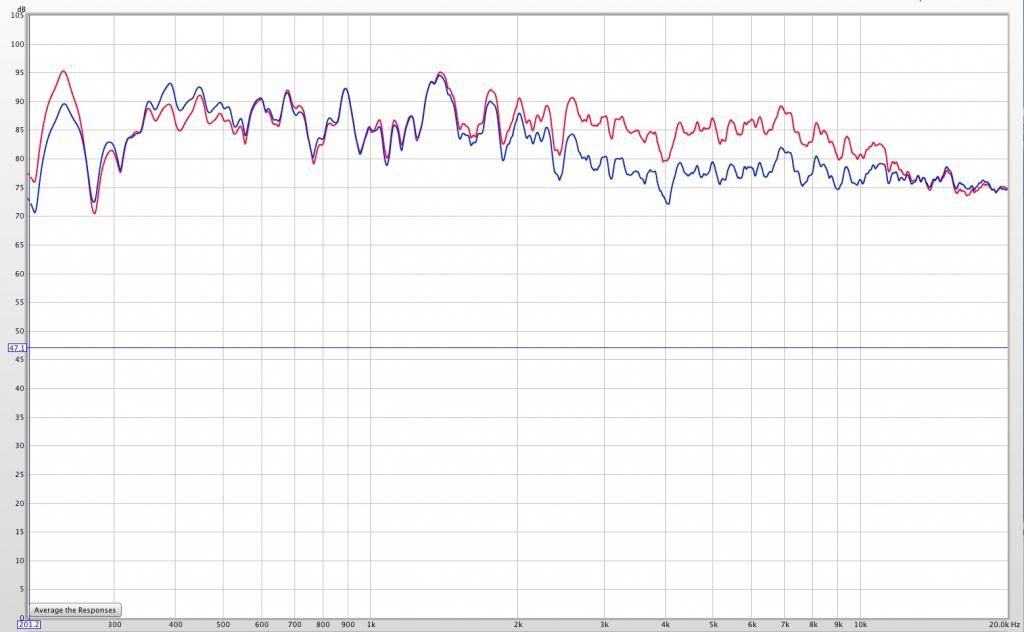
Task: Click the 2k label on the frequency axis
Action: 518,625
